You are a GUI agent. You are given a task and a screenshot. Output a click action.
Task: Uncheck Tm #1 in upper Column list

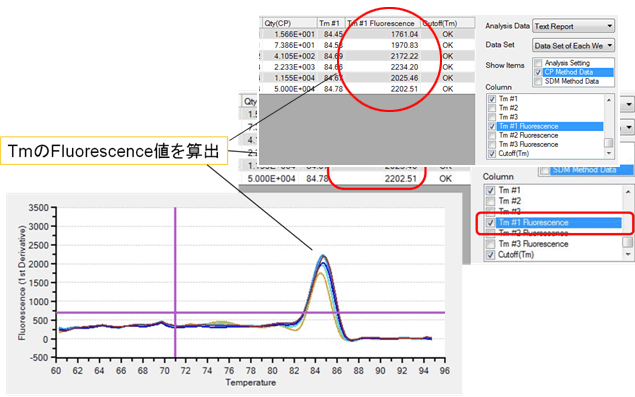point(492,99)
